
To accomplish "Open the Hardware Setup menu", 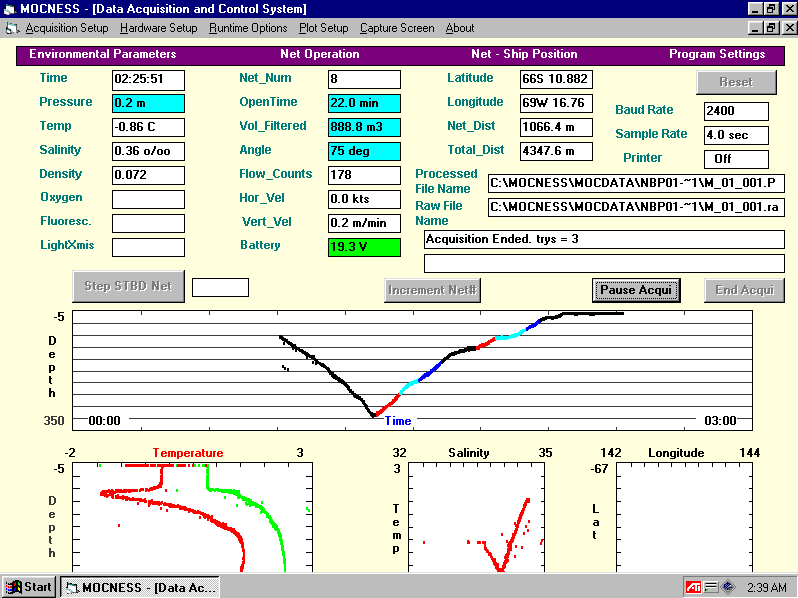I will pos(158,28).
